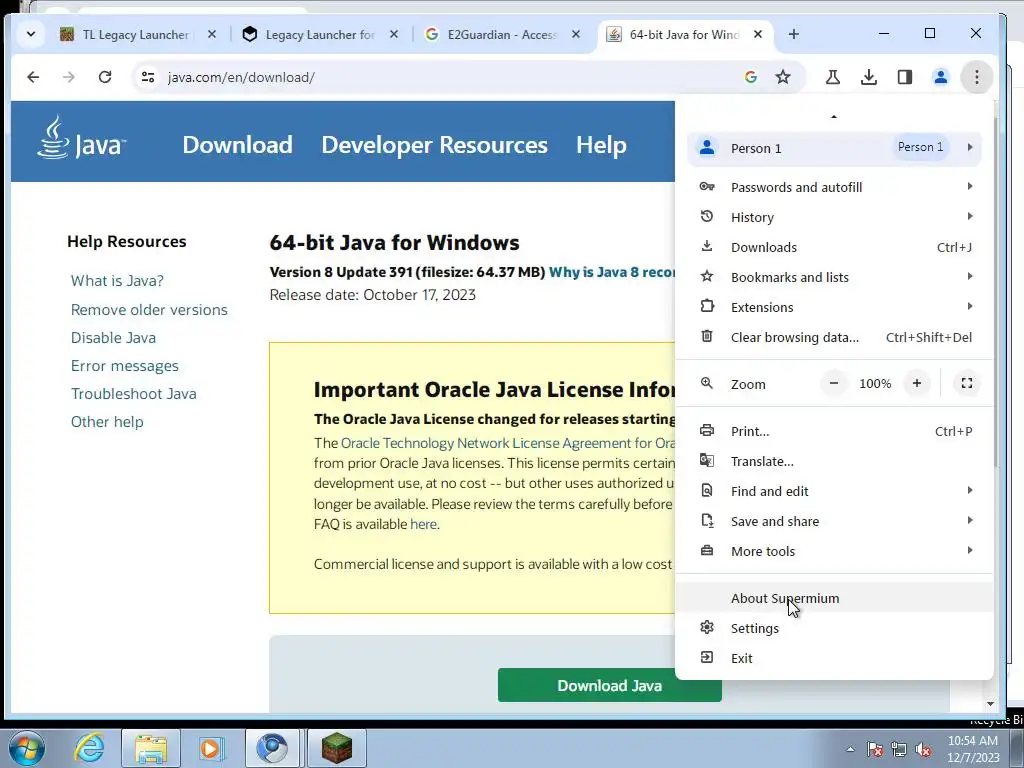Click the Minecraft grass block taskbar icon

click(x=336, y=748)
